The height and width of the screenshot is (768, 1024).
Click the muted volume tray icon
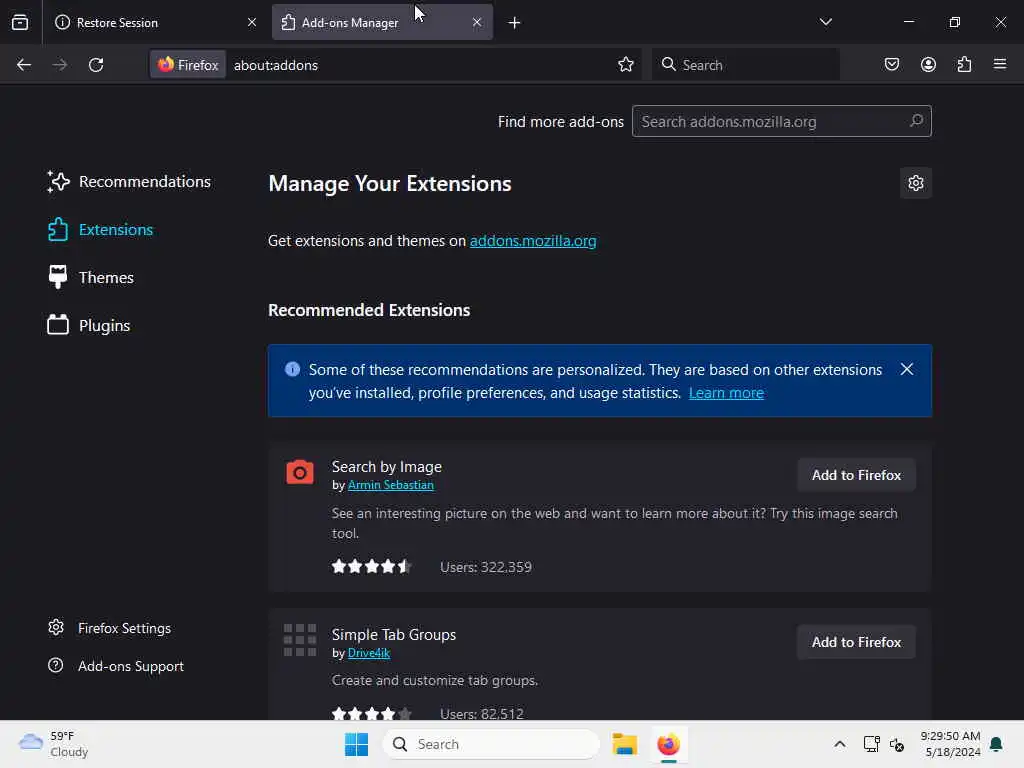897,744
